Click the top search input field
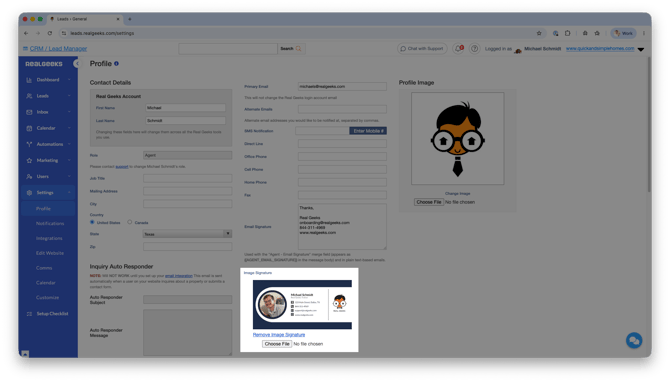Viewport: 670px width, 382px height. (228, 49)
